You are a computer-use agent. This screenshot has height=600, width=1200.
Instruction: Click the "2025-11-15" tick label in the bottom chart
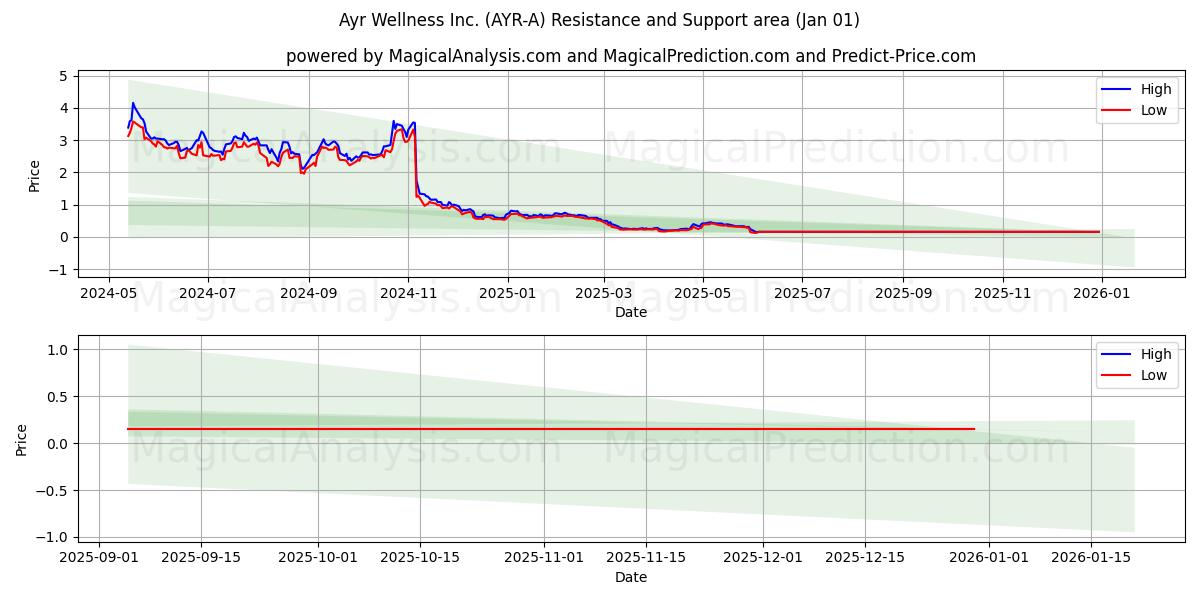click(647, 558)
